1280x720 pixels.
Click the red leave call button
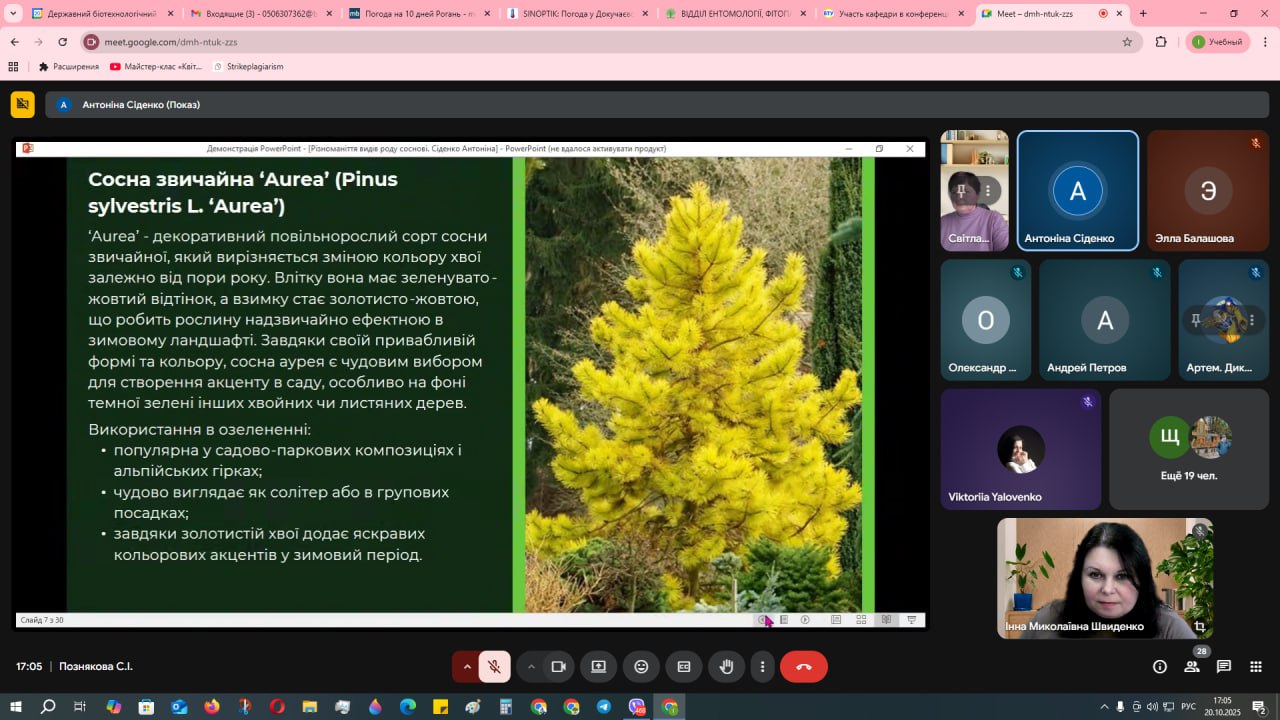click(x=803, y=667)
